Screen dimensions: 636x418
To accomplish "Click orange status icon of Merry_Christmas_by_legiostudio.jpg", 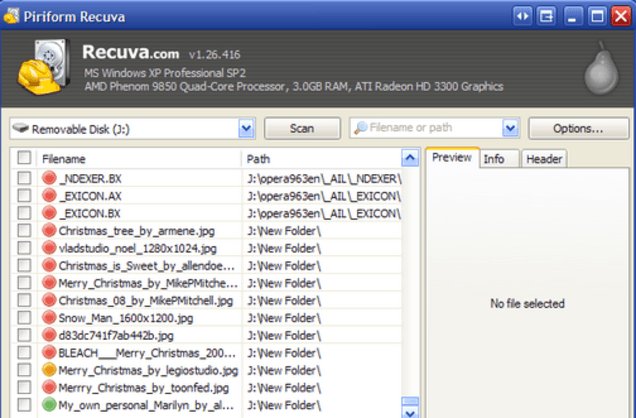I will 49,370.
